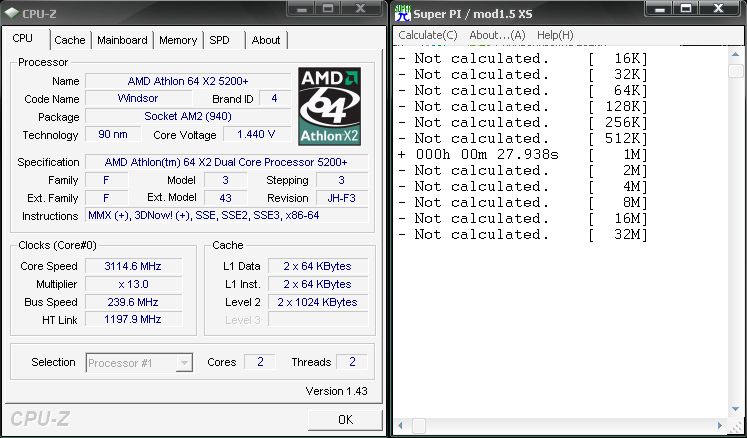Close the CPU-Z window
The width and height of the screenshot is (747, 438).
[361, 9]
